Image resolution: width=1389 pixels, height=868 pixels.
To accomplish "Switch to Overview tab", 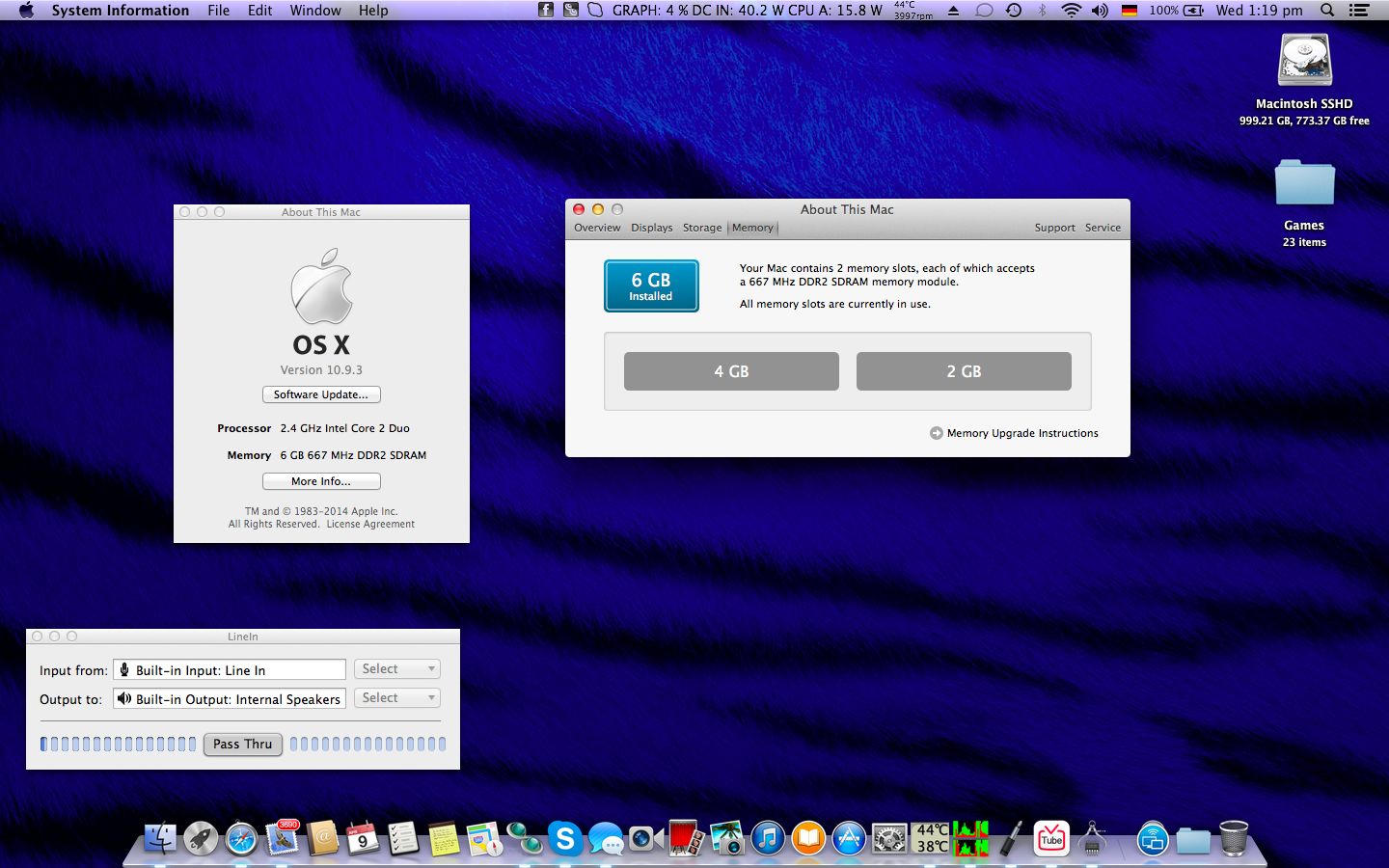I will point(597,228).
